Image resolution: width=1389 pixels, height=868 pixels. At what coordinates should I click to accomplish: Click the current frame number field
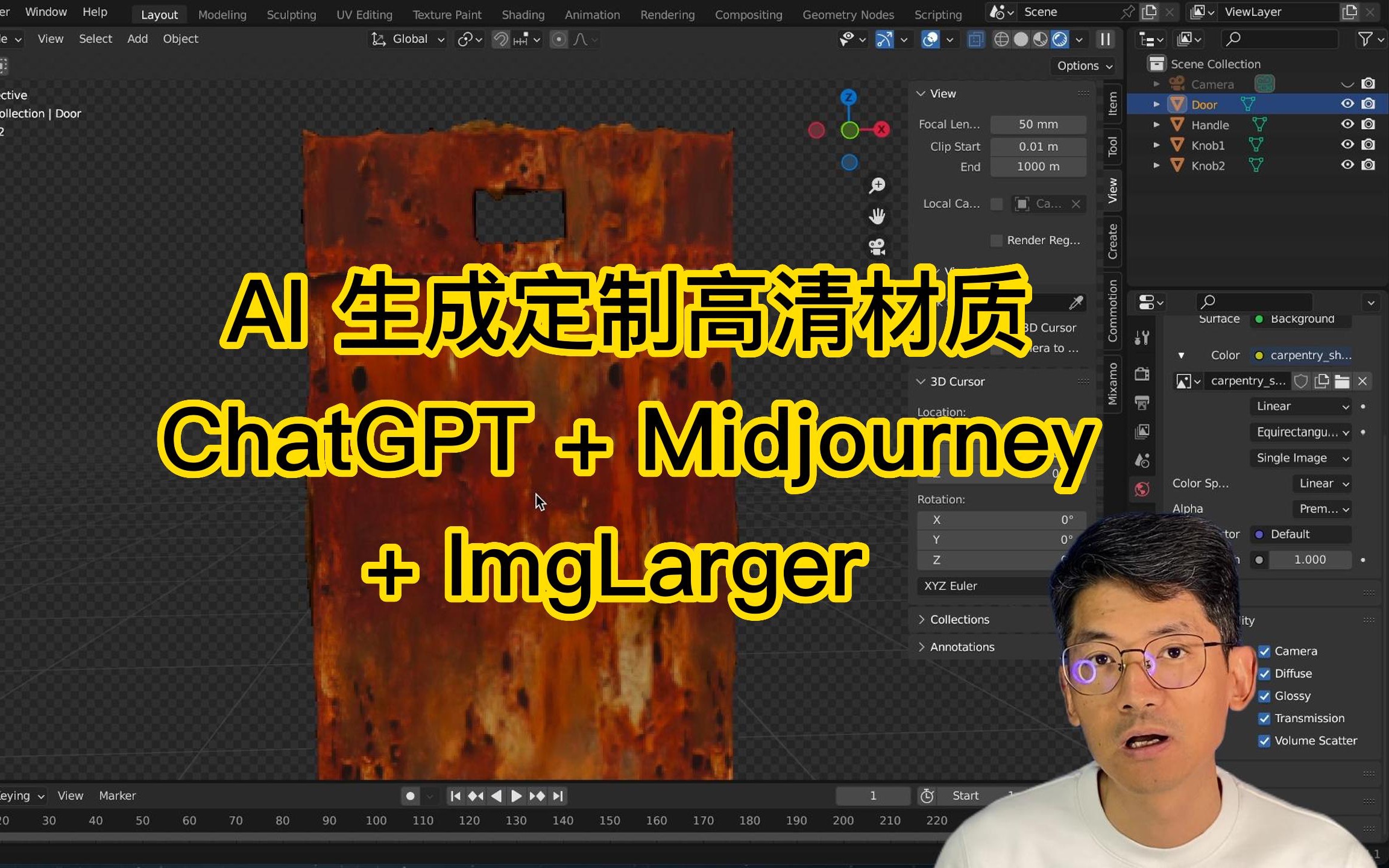[872, 796]
